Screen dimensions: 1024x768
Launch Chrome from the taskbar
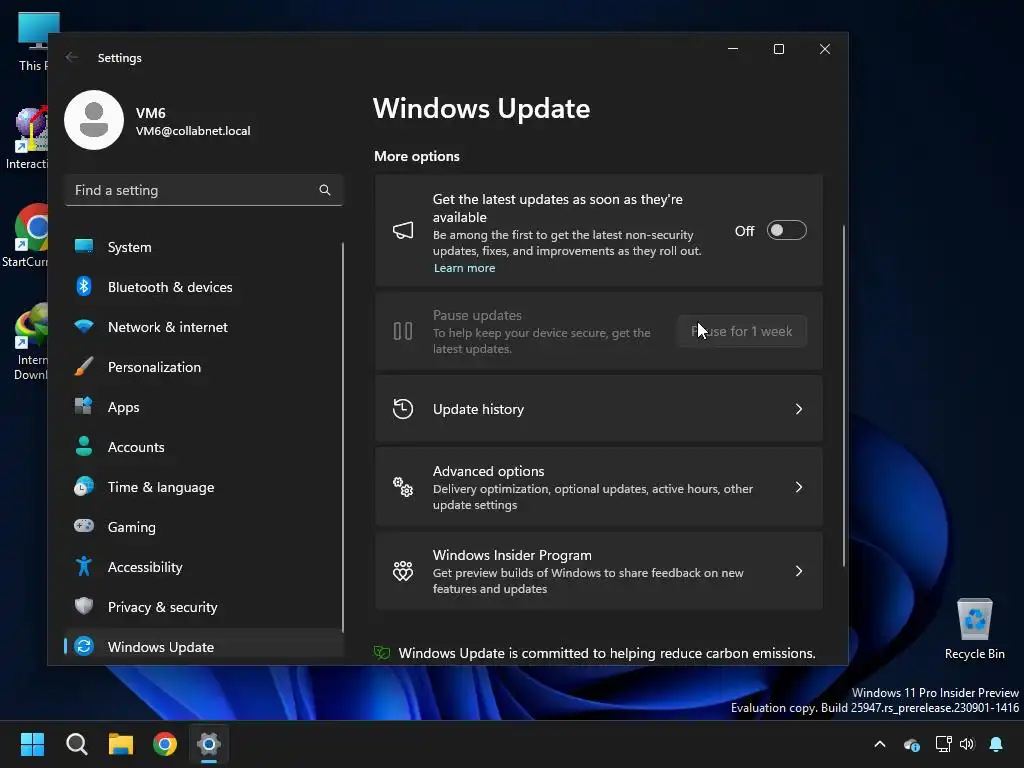165,744
